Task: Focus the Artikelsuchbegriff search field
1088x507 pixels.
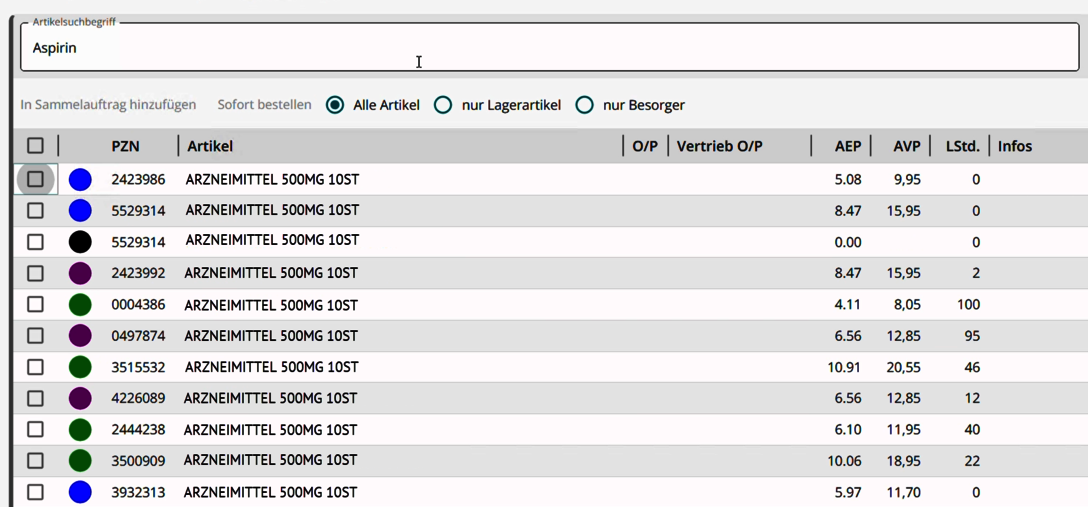Action: tap(548, 48)
